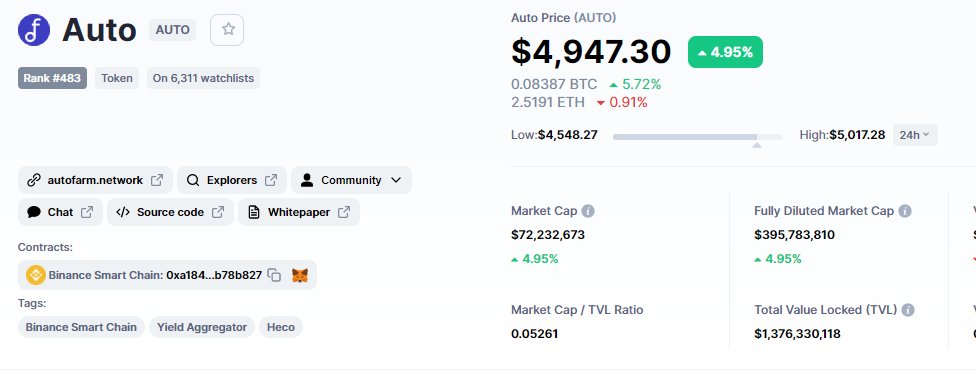Click link chain icon beside autofarm.network
Image resolution: width=976 pixels, height=374 pixels.
coord(34,180)
